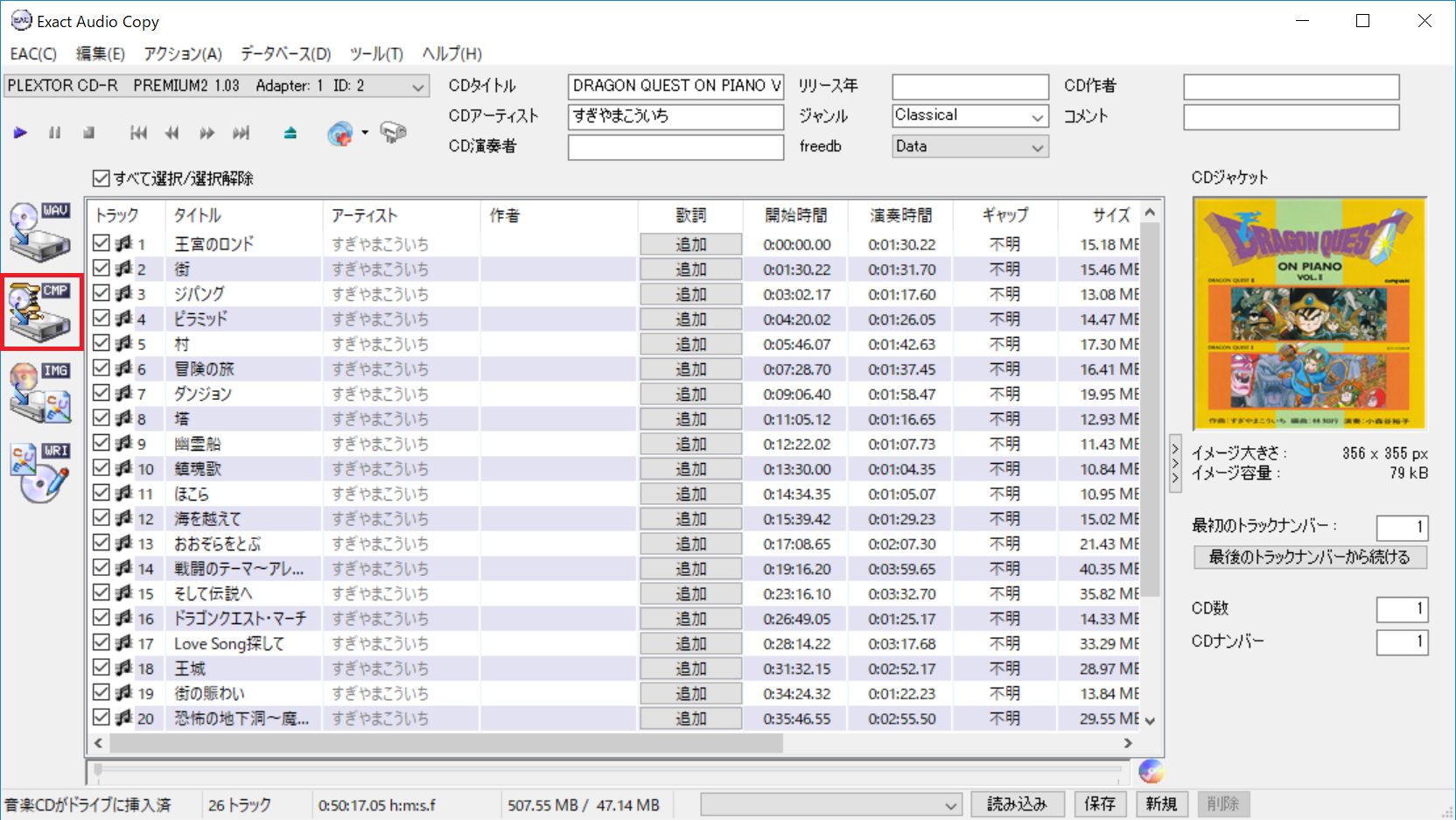Click the music note icon of track 5

tap(124, 343)
